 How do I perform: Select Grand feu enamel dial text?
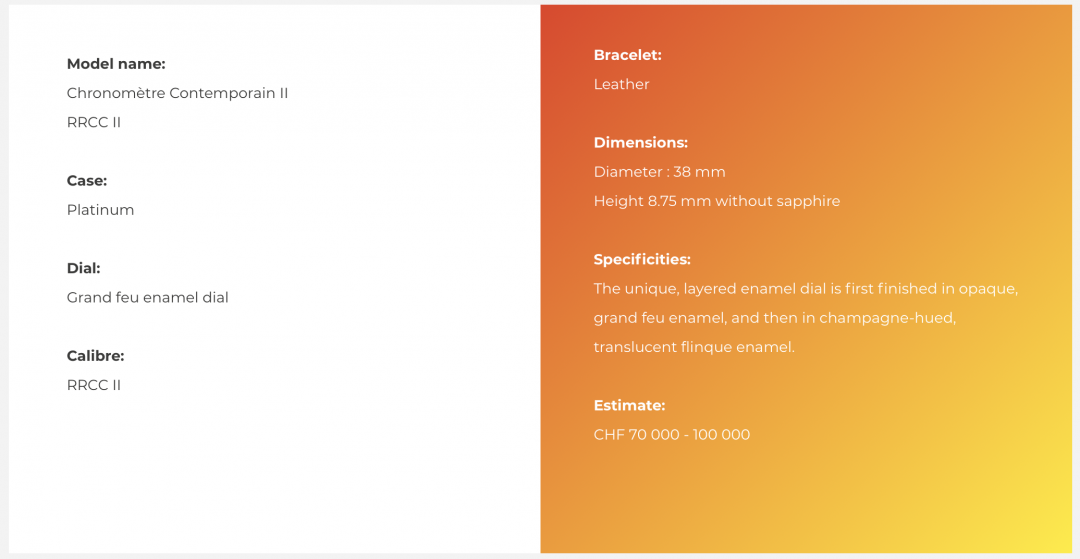pos(147,297)
